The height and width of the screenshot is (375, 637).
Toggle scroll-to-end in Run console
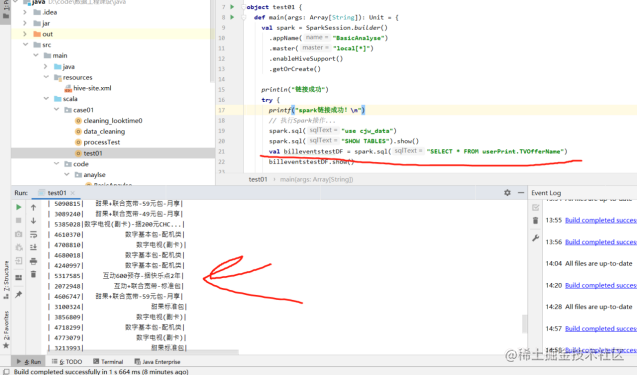point(33,247)
